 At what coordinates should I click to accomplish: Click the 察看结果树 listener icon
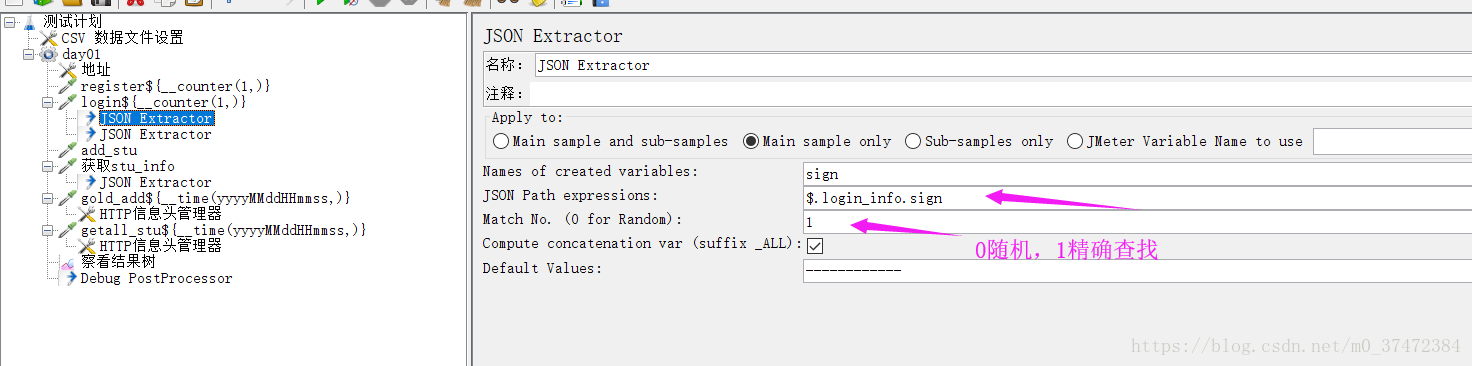coord(67,262)
